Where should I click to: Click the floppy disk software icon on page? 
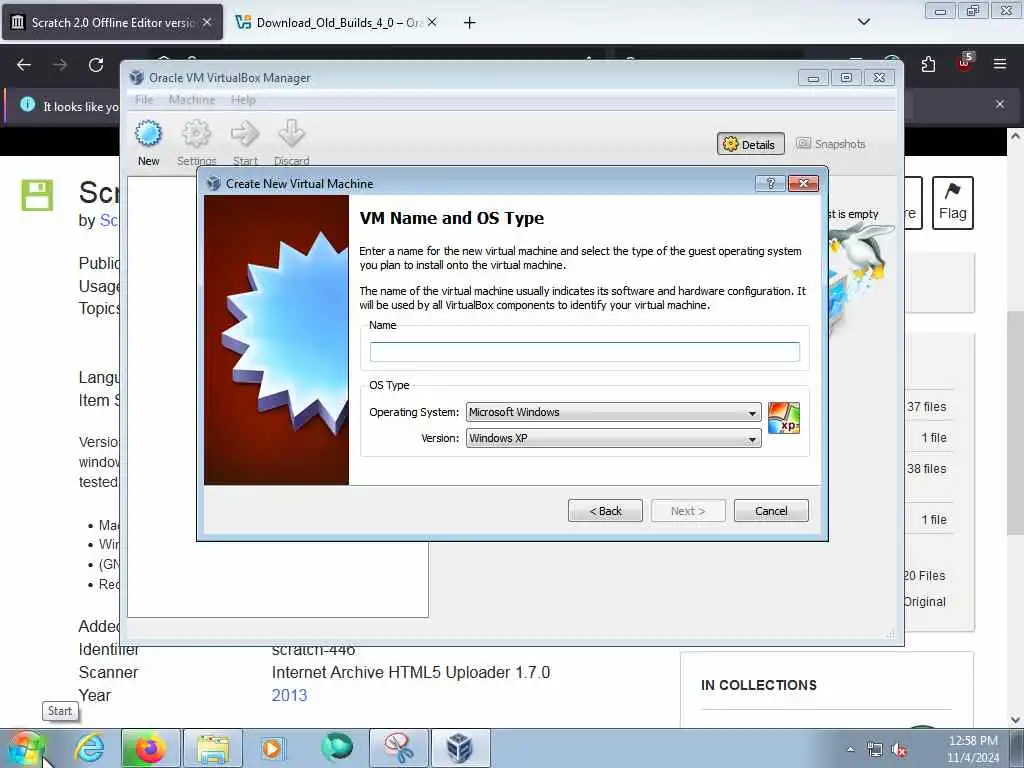(x=37, y=195)
